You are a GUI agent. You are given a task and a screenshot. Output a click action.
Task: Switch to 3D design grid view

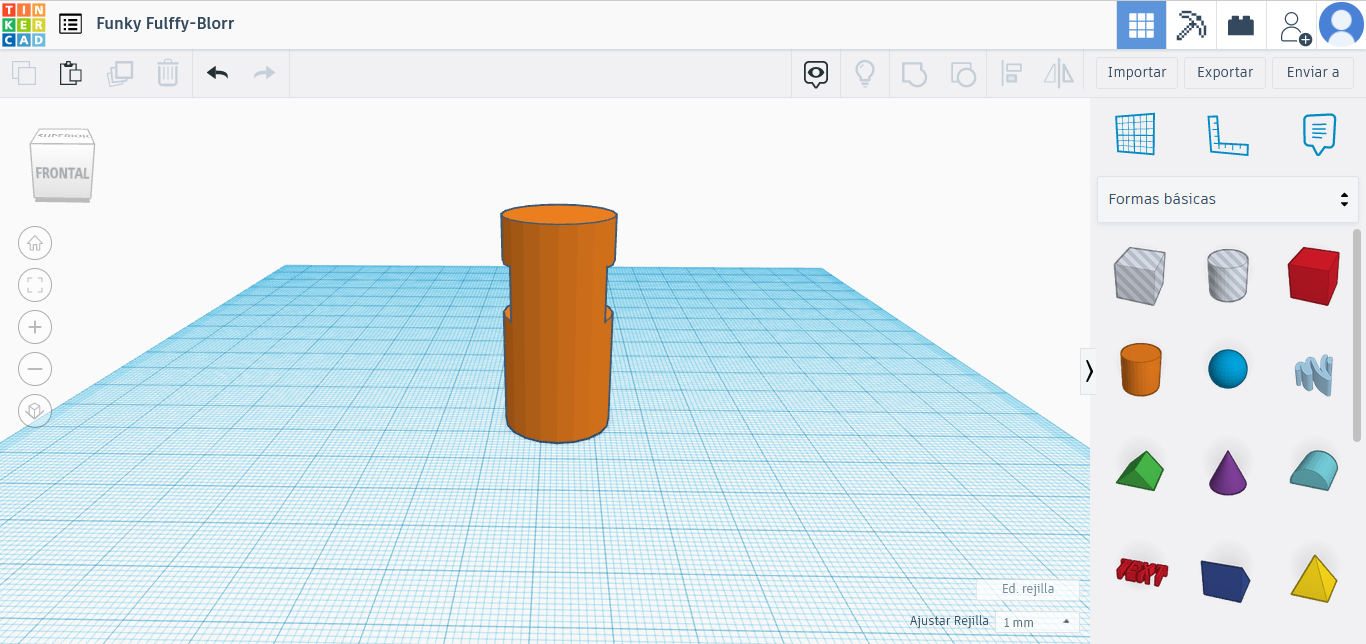[1141, 25]
